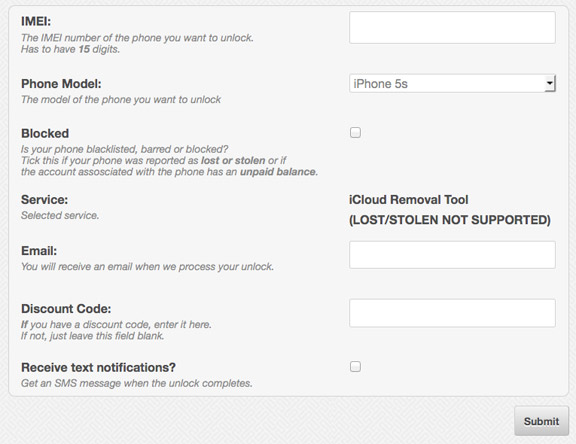Select the iPhone 5s combo box
Viewport: 576px width, 444px height.
pyautogui.click(x=452, y=83)
